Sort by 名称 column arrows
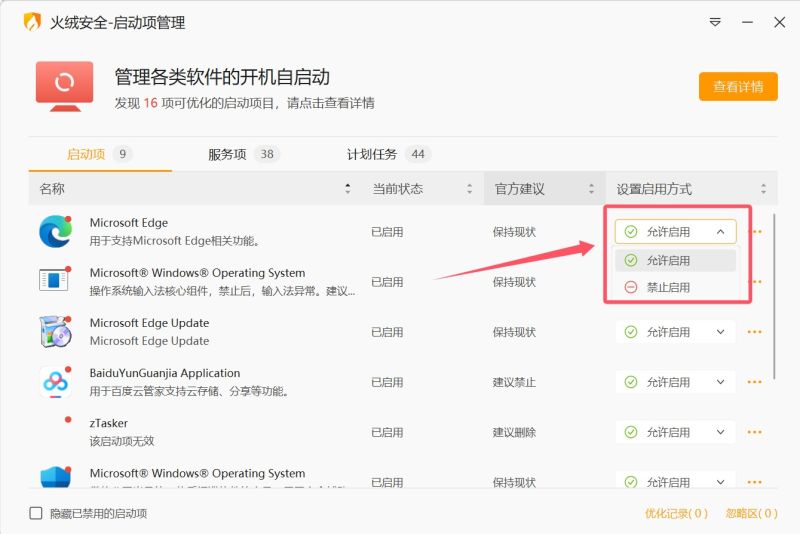 347,189
